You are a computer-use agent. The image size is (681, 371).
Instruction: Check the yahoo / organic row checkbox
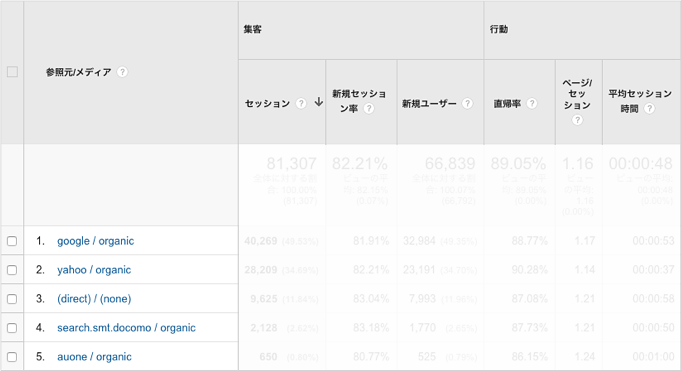12,270
